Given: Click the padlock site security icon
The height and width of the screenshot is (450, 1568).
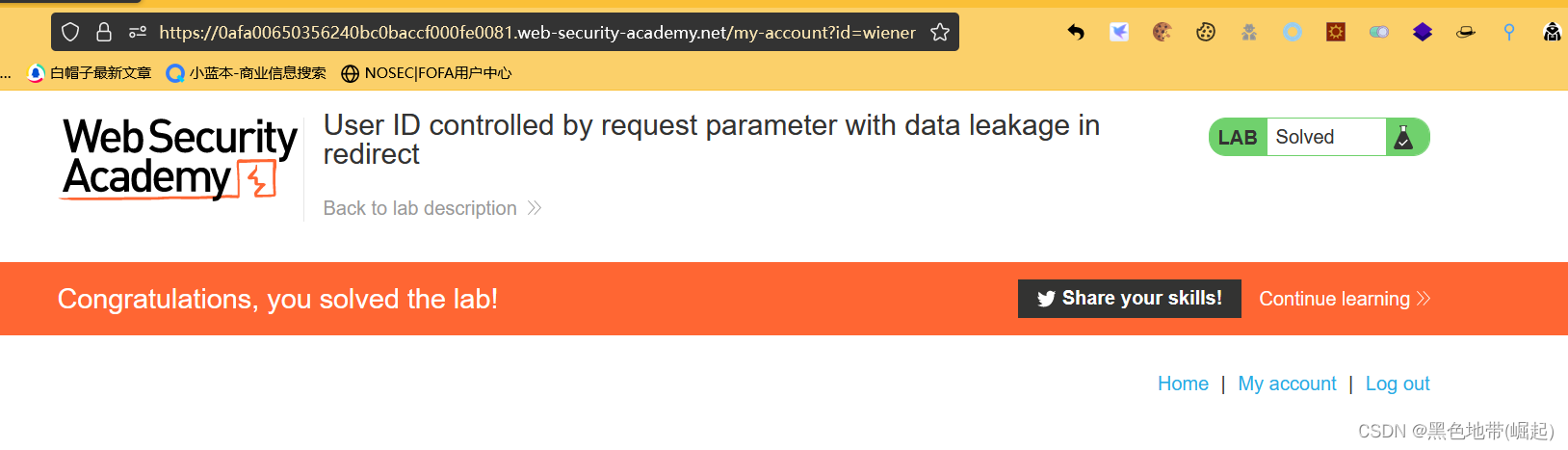Looking at the screenshot, I should [x=104, y=33].
